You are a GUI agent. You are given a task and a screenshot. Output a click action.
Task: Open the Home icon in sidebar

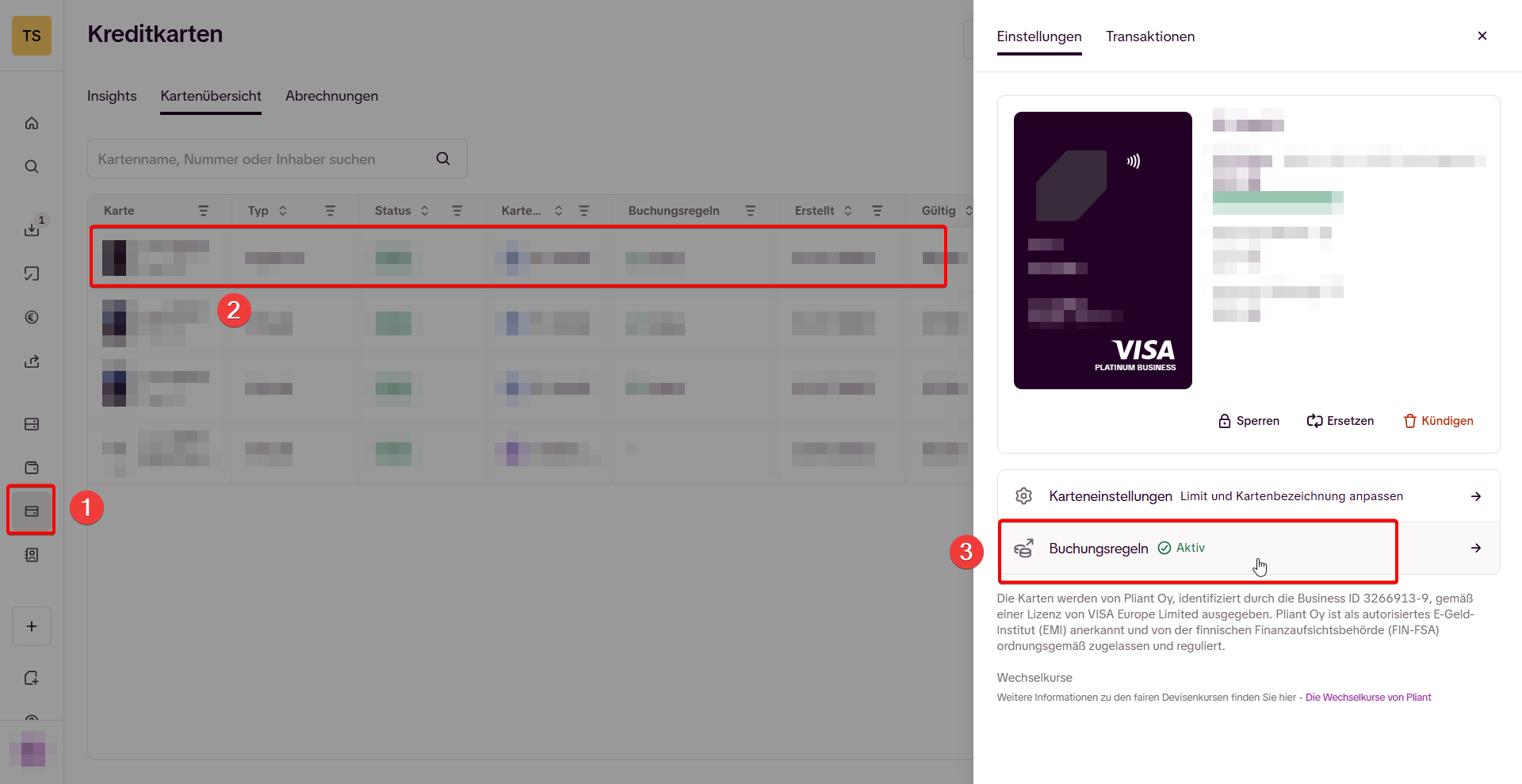click(x=32, y=123)
